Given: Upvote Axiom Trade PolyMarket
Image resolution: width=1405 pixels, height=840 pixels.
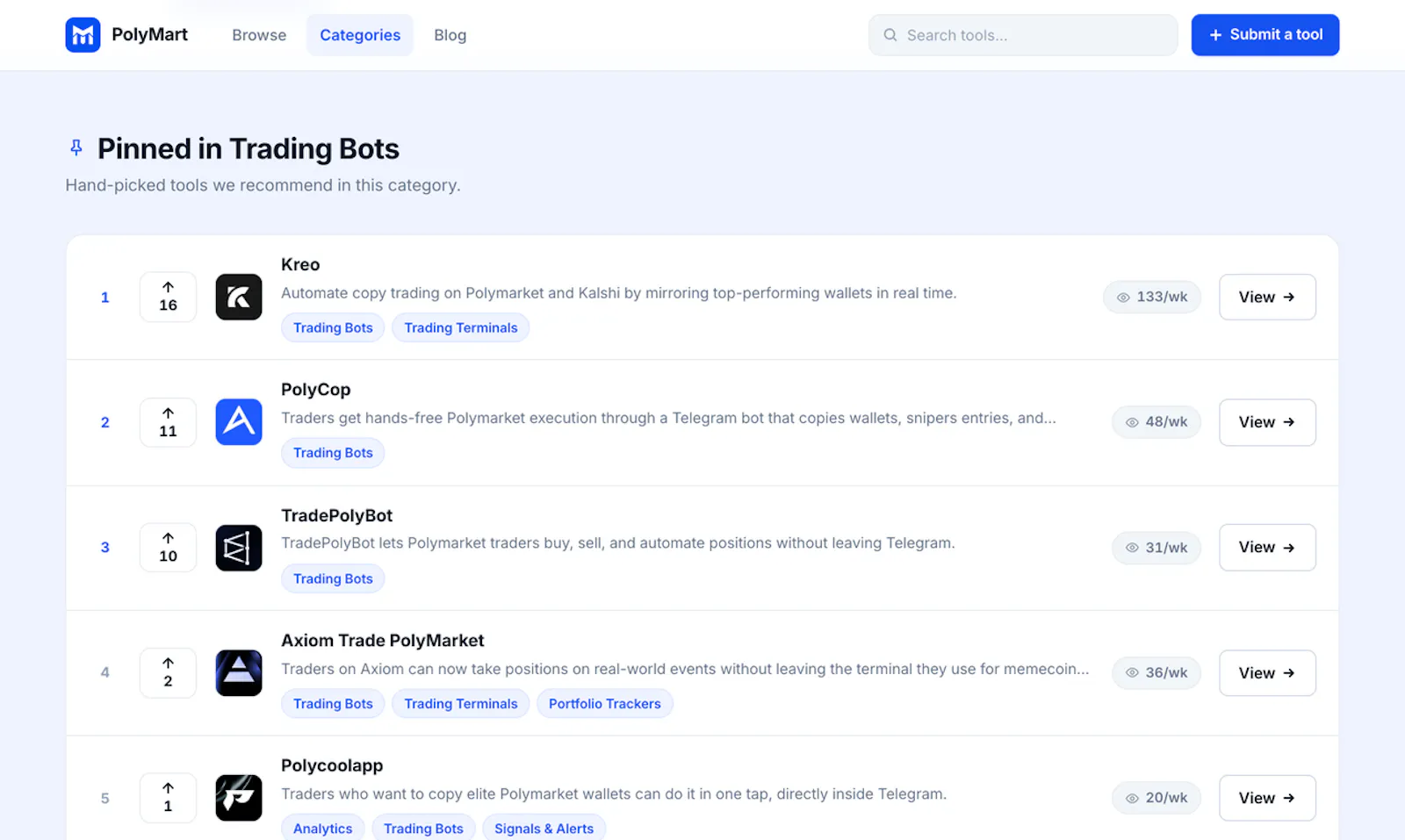Looking at the screenshot, I should pyautogui.click(x=168, y=673).
